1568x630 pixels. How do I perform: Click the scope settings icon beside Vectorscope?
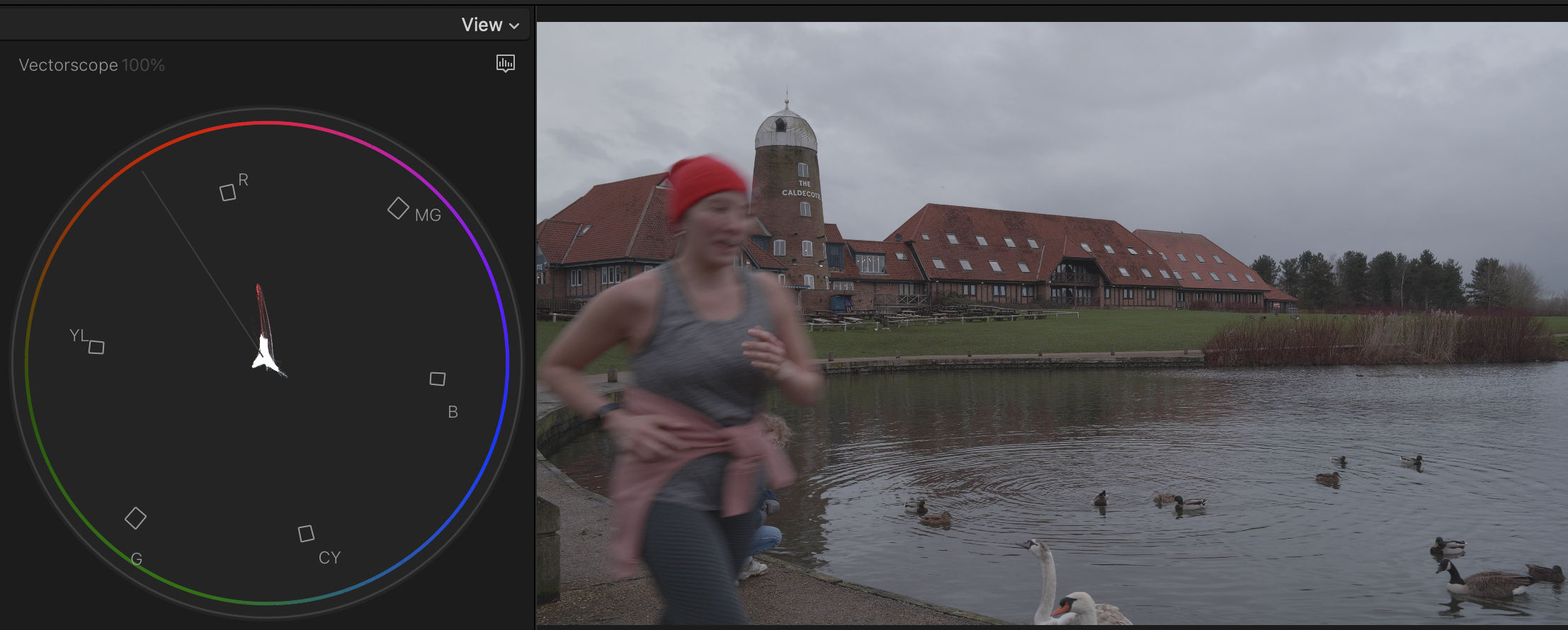point(505,64)
